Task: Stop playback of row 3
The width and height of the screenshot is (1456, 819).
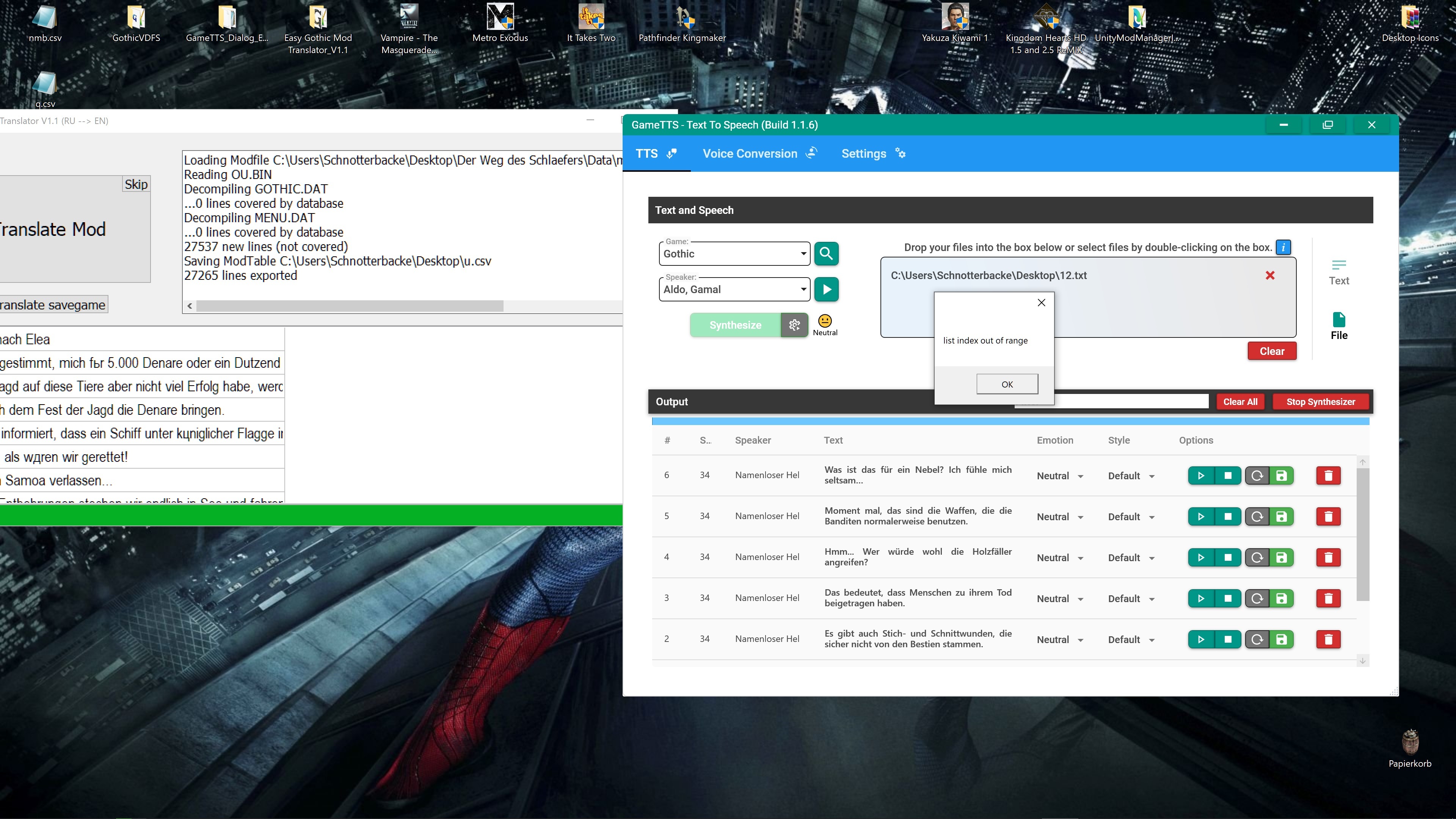Action: [1228, 599]
